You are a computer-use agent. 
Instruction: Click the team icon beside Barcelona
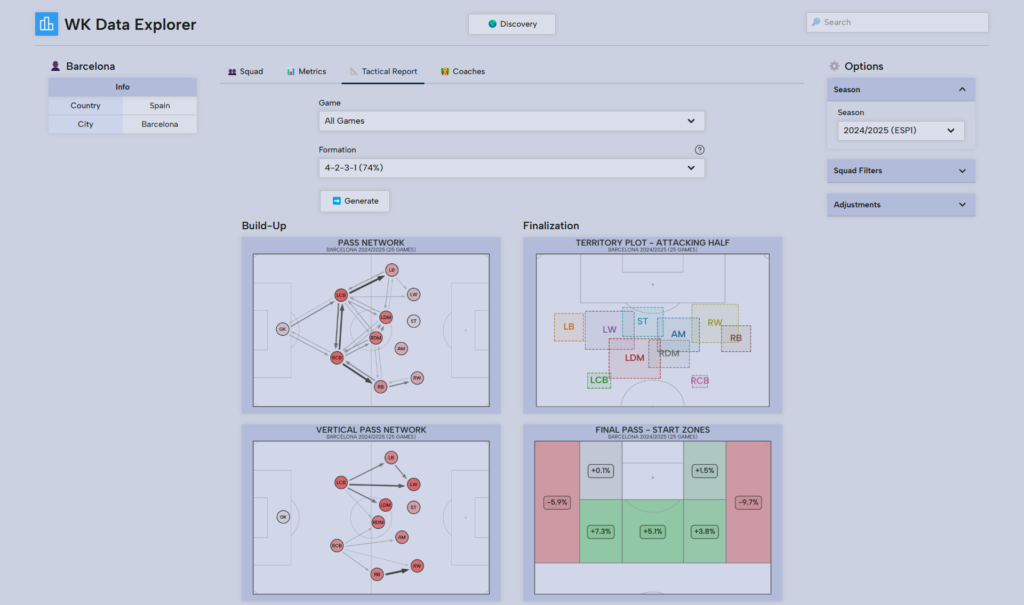click(56, 67)
